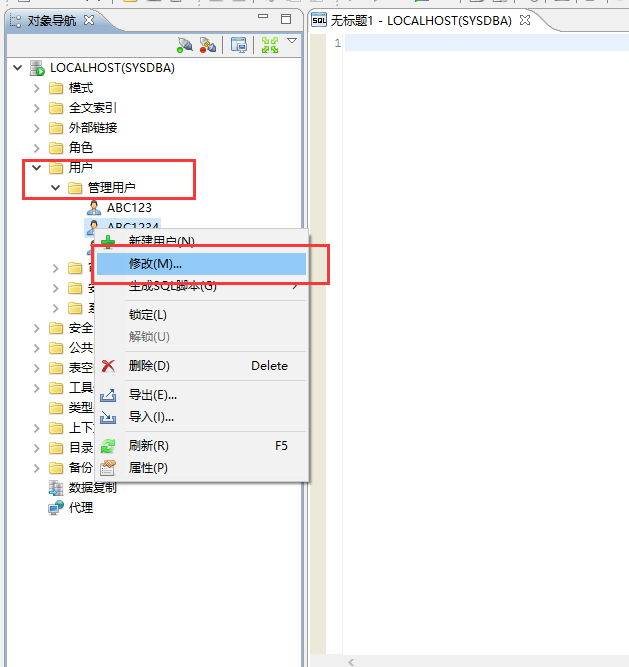Screen dimensions: 629x667
Task: Collapse the 用户 folder
Action: click(37, 168)
